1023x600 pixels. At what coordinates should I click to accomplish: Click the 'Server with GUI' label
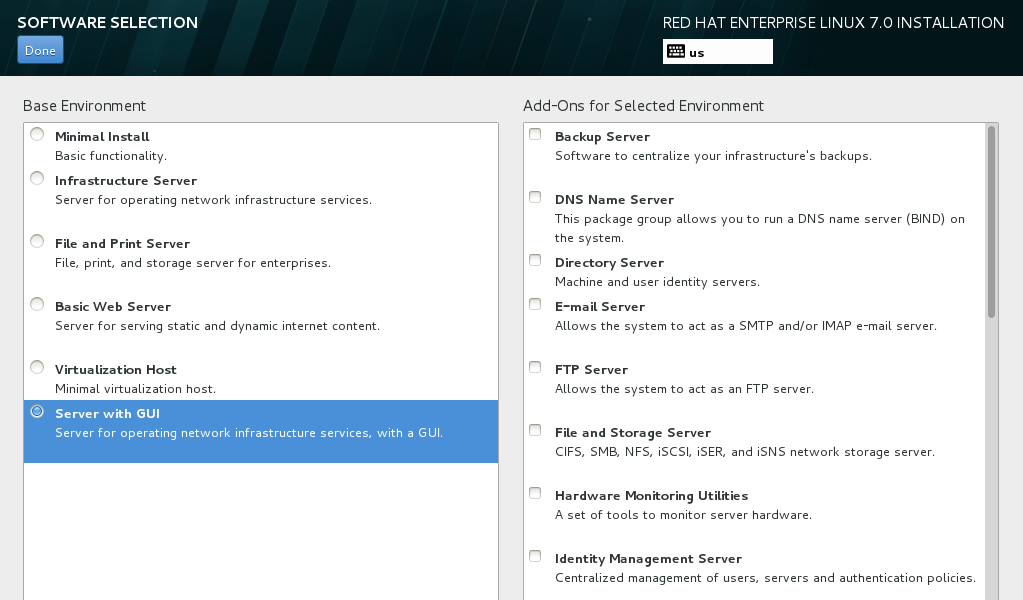(x=108, y=414)
